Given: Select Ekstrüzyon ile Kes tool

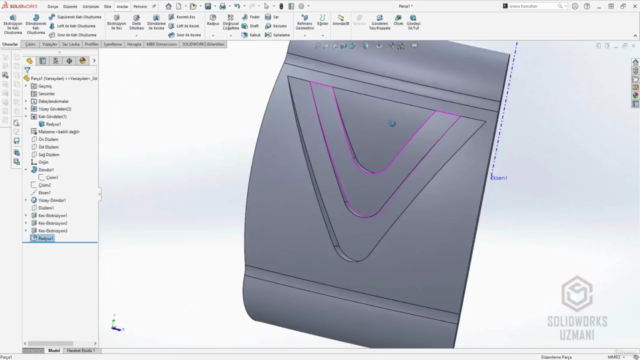Looking at the screenshot, I should [x=117, y=22].
